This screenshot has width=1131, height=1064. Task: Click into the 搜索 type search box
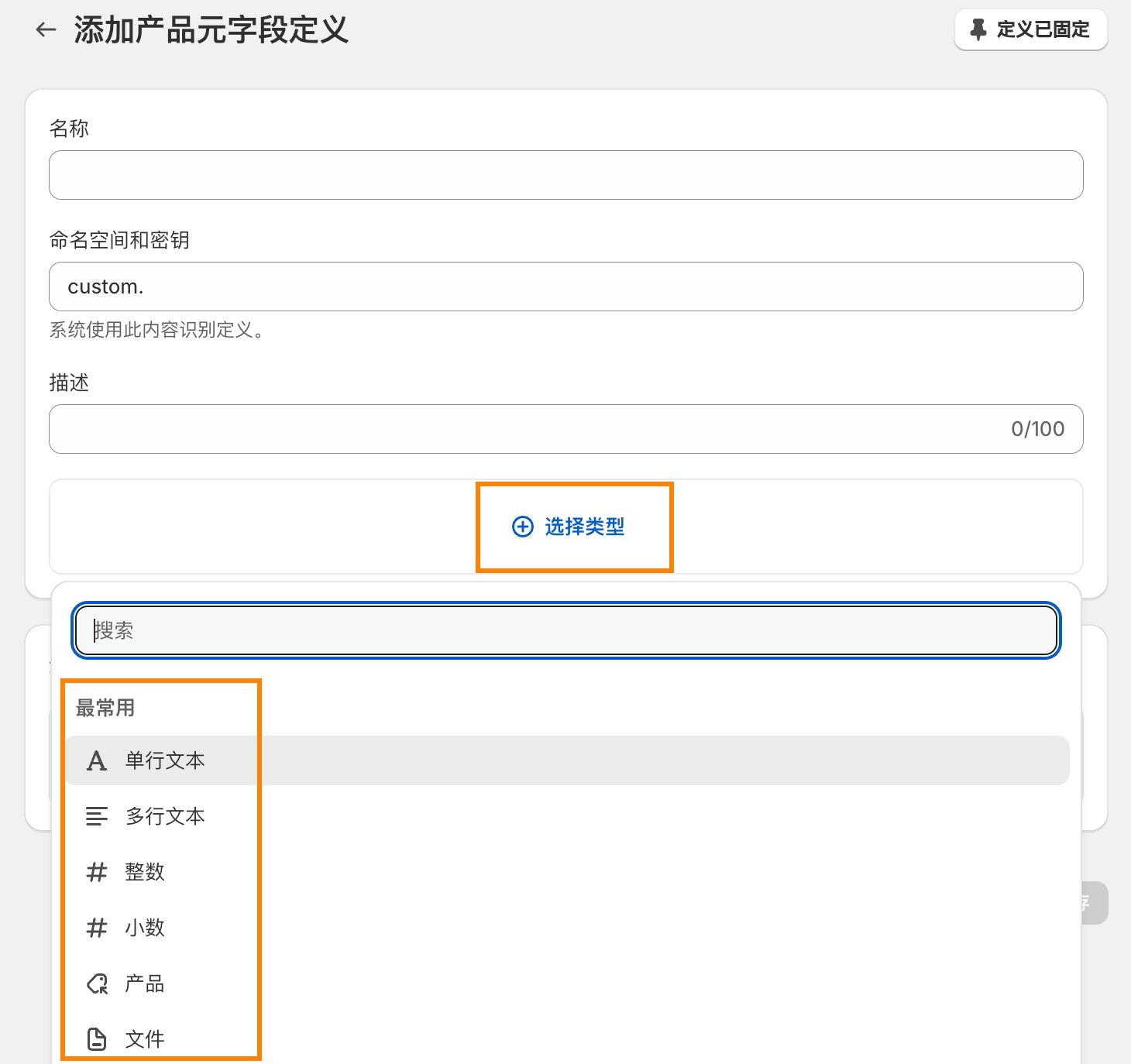565,630
